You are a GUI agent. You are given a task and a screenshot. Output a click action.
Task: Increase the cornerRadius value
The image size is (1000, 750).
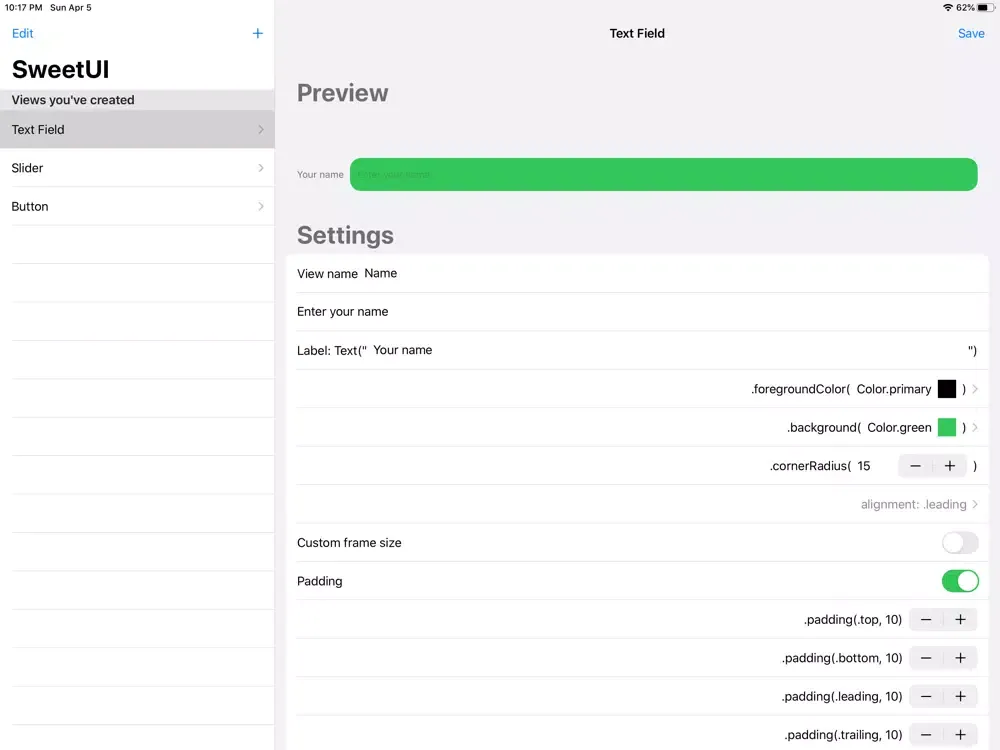(950, 466)
